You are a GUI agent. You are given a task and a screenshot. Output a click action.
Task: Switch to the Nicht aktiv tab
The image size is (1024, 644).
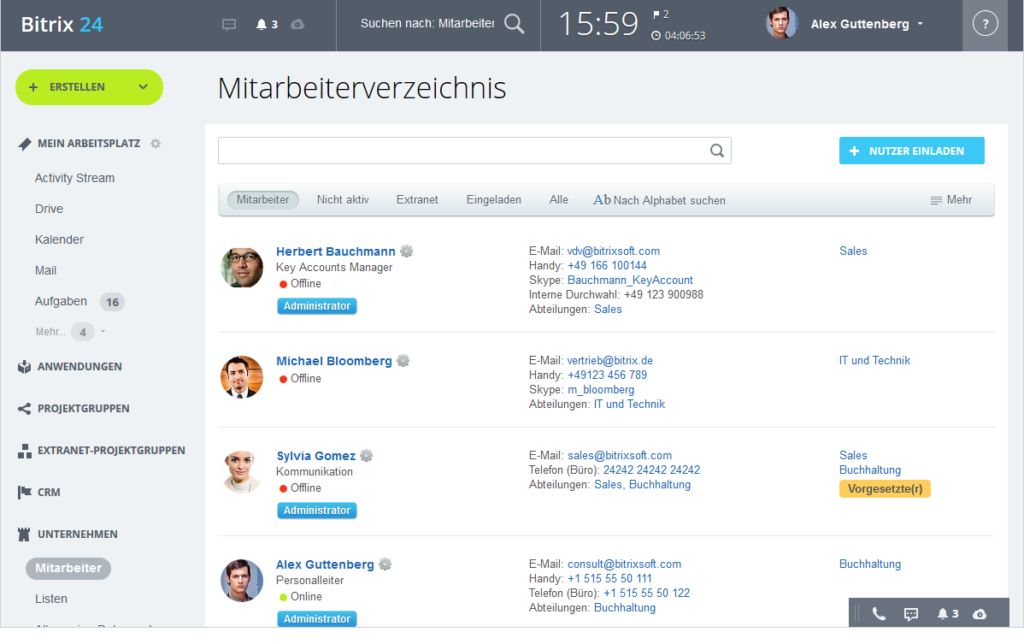[x=343, y=200]
